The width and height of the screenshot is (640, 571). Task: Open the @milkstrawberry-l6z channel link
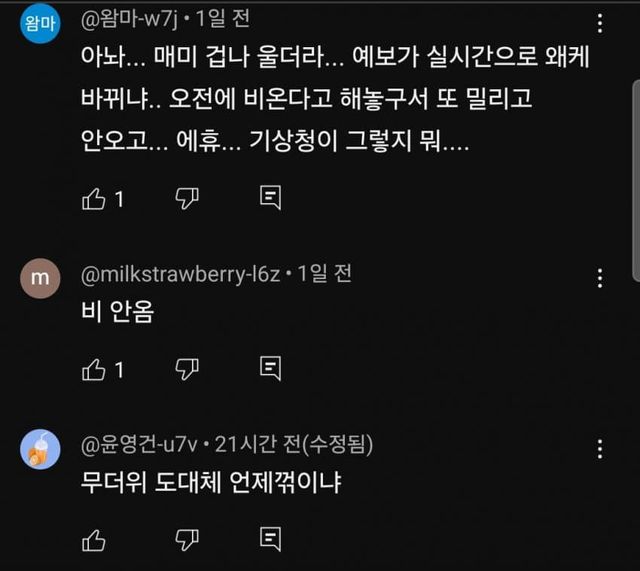click(182, 273)
